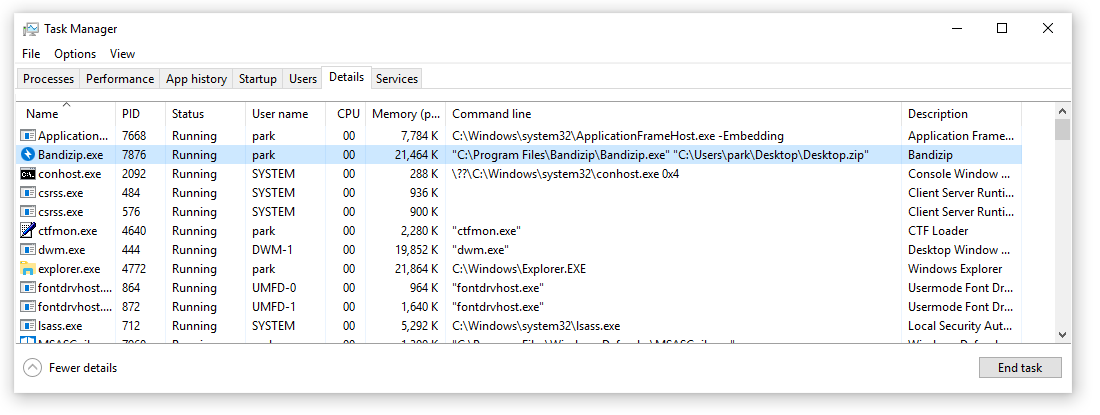The image size is (1100, 415).
Task: Click the ApplicationFrameHost process icon
Action: click(x=28, y=136)
